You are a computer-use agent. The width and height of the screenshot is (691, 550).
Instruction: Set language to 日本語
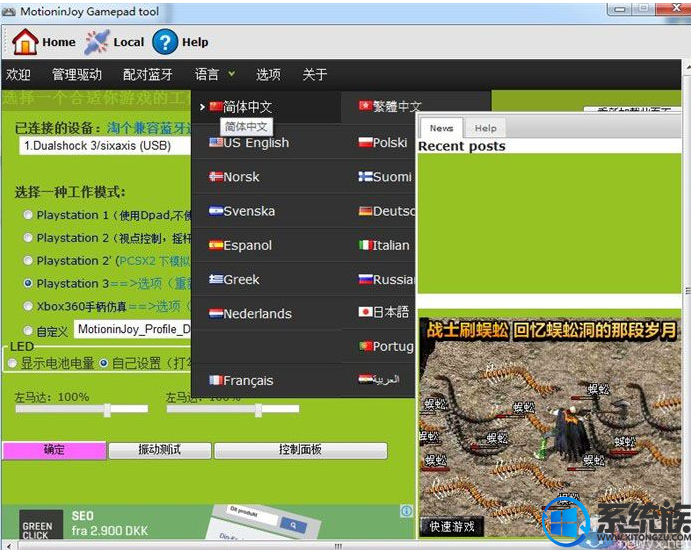click(383, 312)
